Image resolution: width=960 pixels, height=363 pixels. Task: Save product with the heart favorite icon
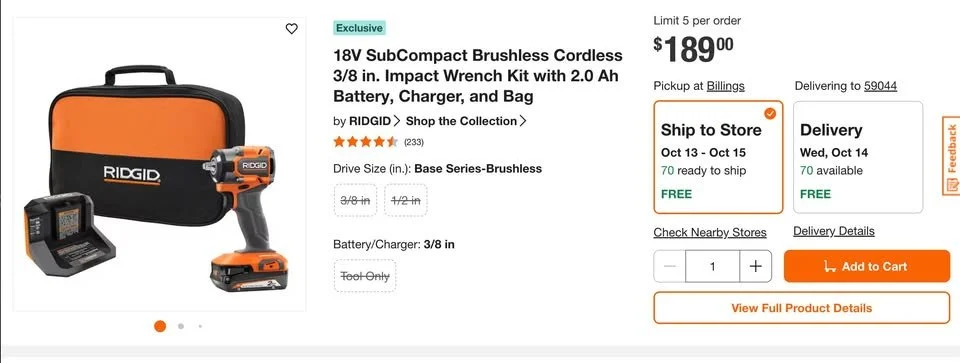291,29
